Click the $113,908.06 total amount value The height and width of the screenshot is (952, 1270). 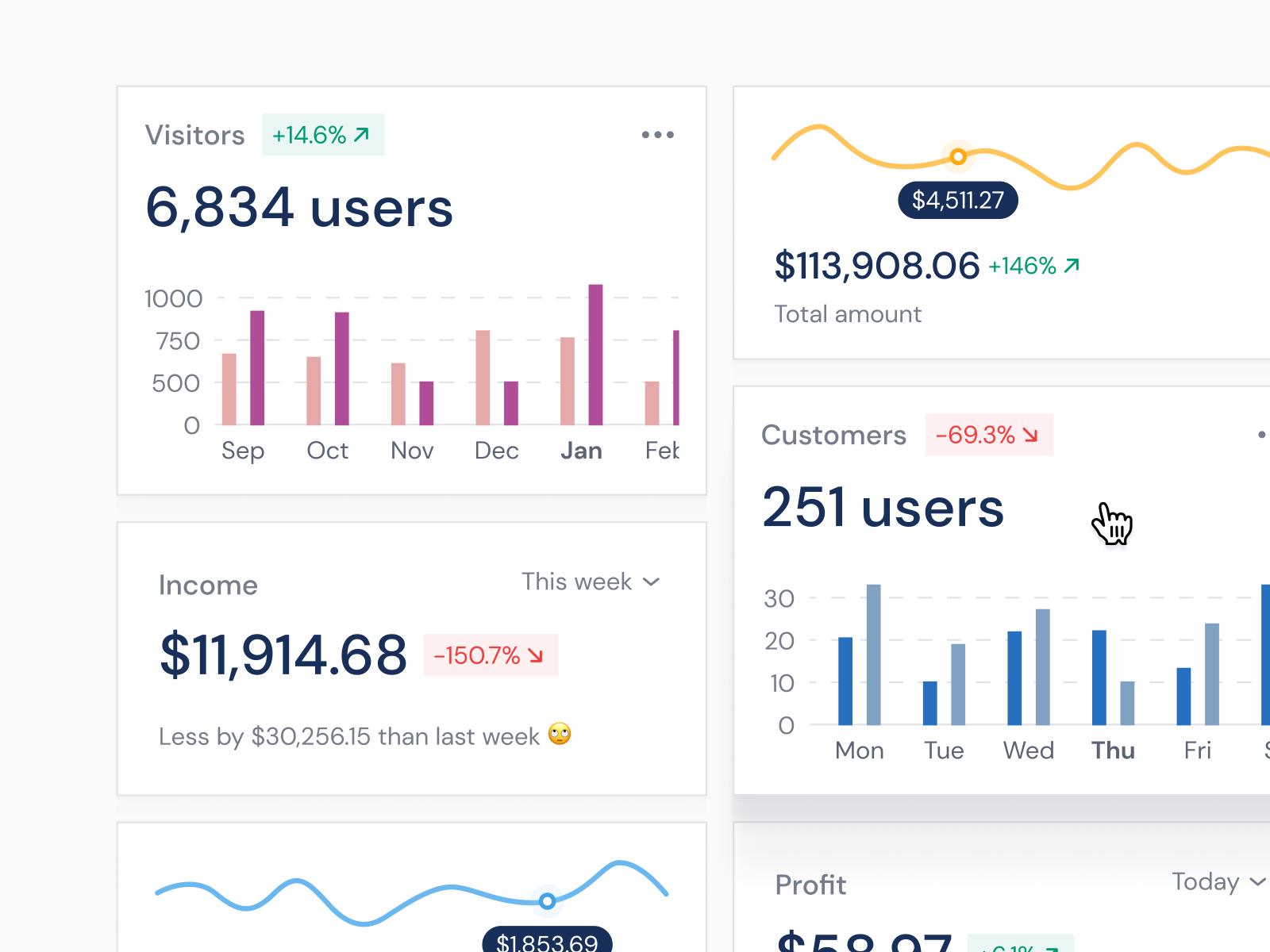[x=877, y=266]
